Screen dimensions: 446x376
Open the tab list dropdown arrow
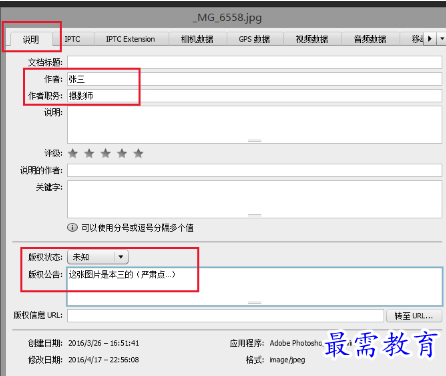coord(442,39)
